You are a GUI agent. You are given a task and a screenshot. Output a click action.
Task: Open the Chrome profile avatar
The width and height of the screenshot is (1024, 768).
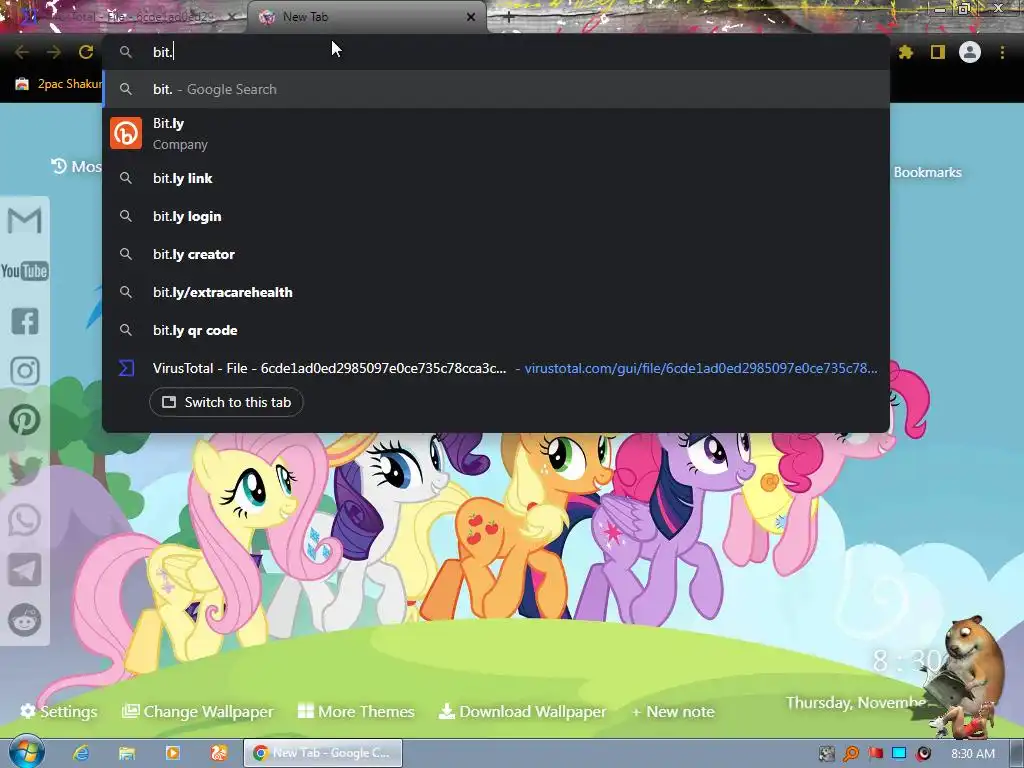click(x=970, y=52)
